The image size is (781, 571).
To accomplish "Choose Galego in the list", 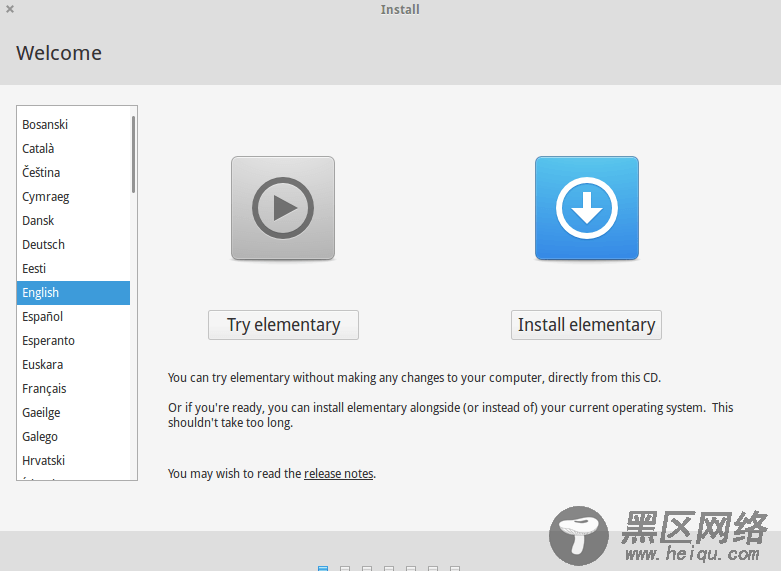I will click(x=73, y=437).
